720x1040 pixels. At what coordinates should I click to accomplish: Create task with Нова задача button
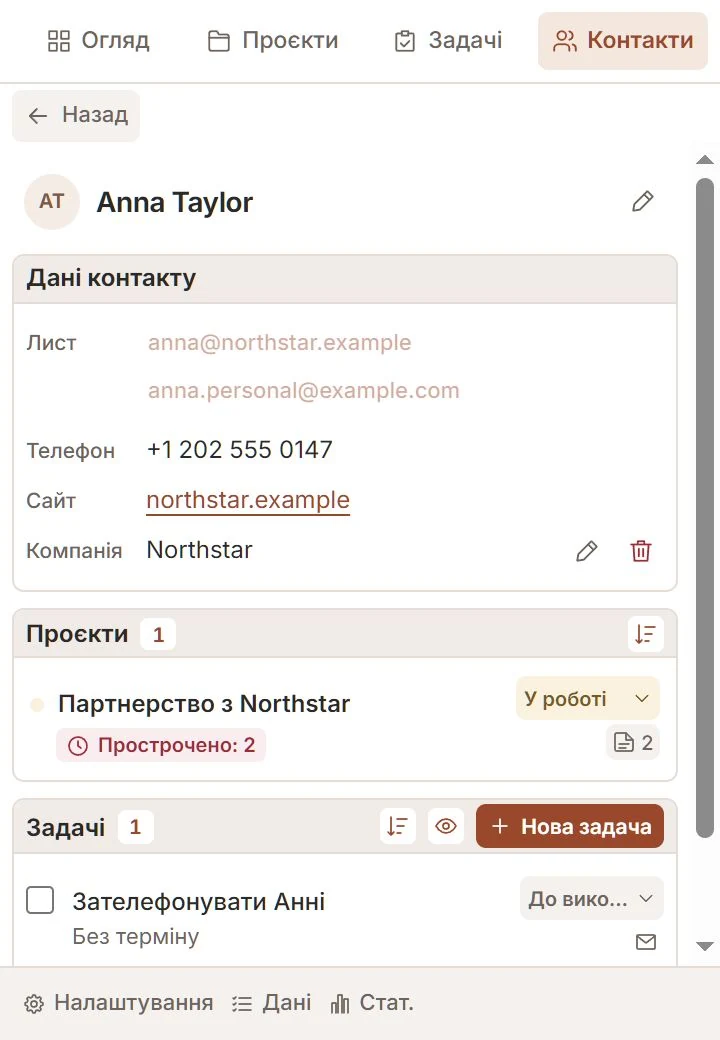(x=570, y=826)
